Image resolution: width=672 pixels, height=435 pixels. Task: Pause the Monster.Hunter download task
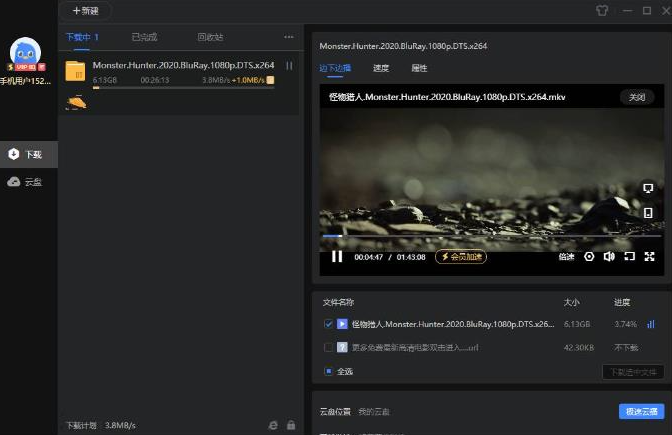[289, 65]
